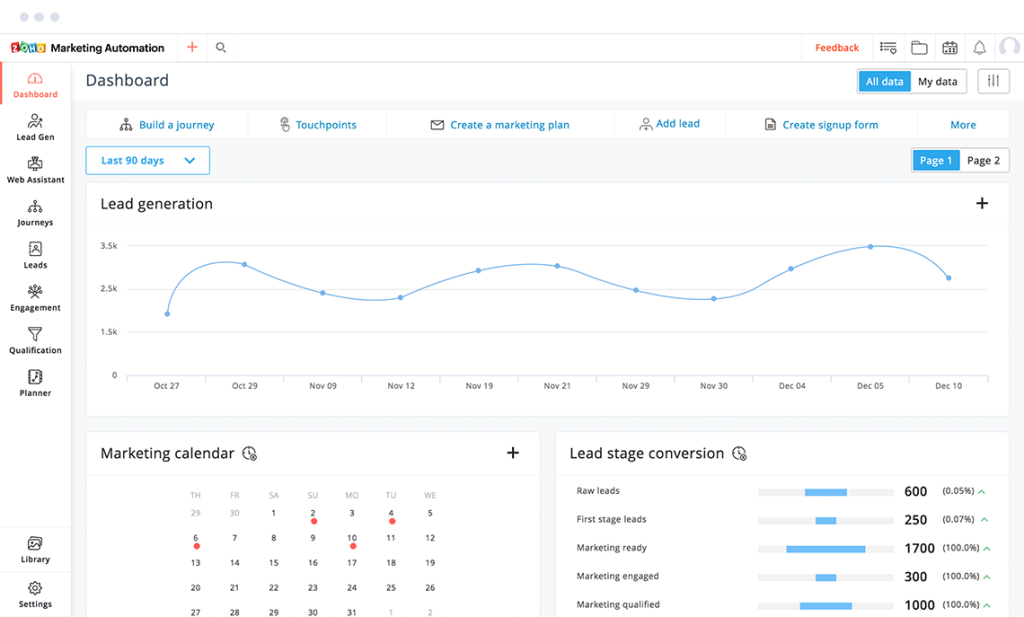Open Settings in the sidebar
Image resolution: width=1024 pixels, height=617 pixels.
pyautogui.click(x=35, y=594)
